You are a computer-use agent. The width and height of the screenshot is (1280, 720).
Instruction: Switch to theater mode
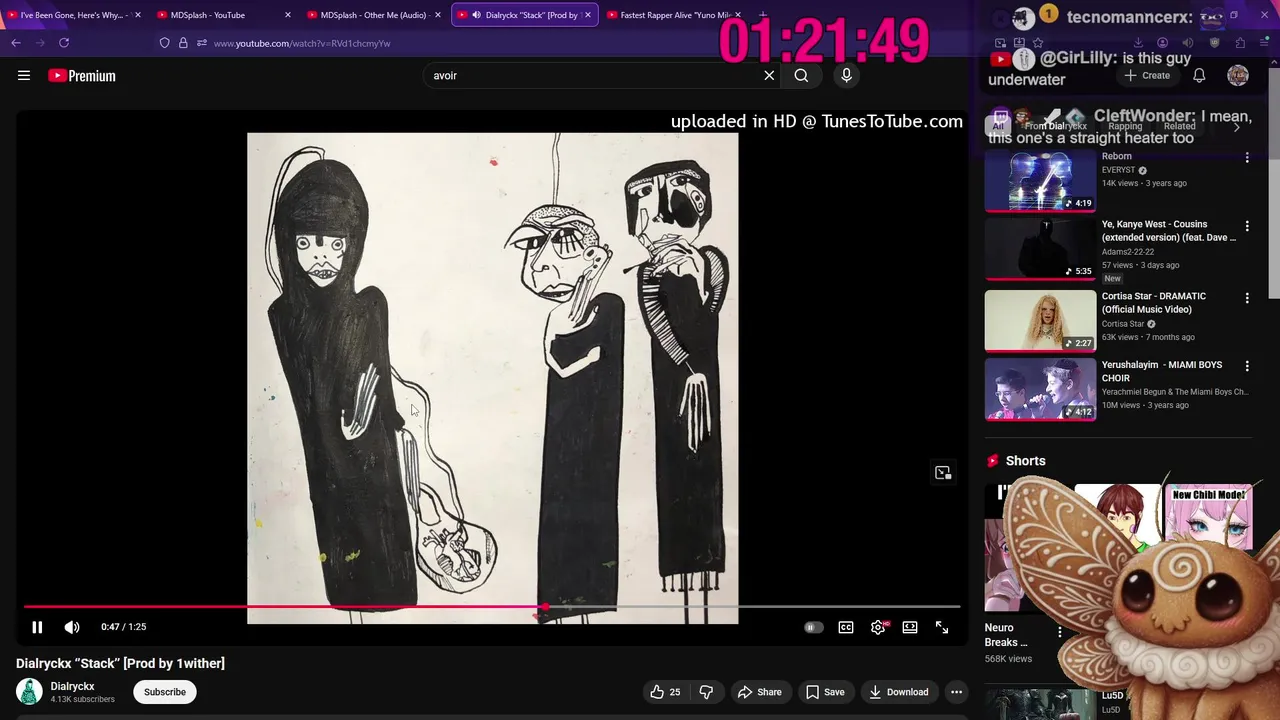click(x=910, y=627)
